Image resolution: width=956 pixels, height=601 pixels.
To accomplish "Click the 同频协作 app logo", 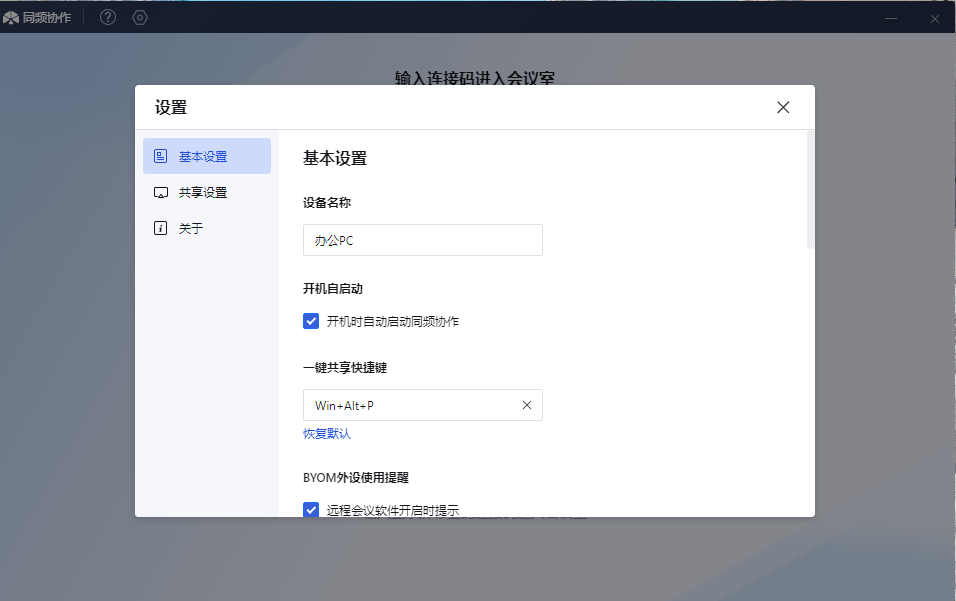I will (x=11, y=18).
